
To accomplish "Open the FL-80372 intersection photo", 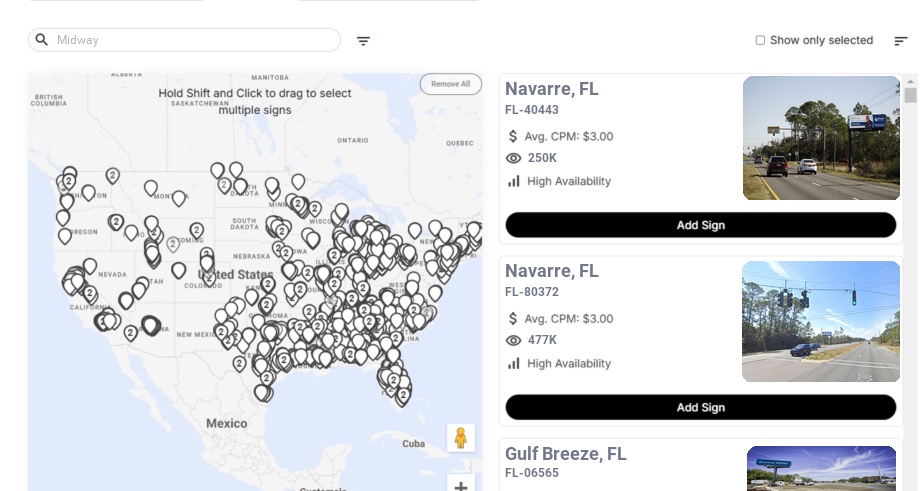I will pos(821,321).
